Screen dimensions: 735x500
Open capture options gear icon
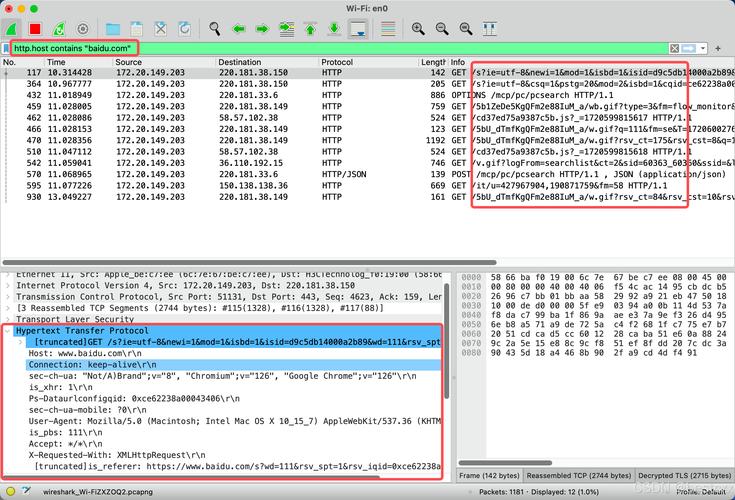82,28
